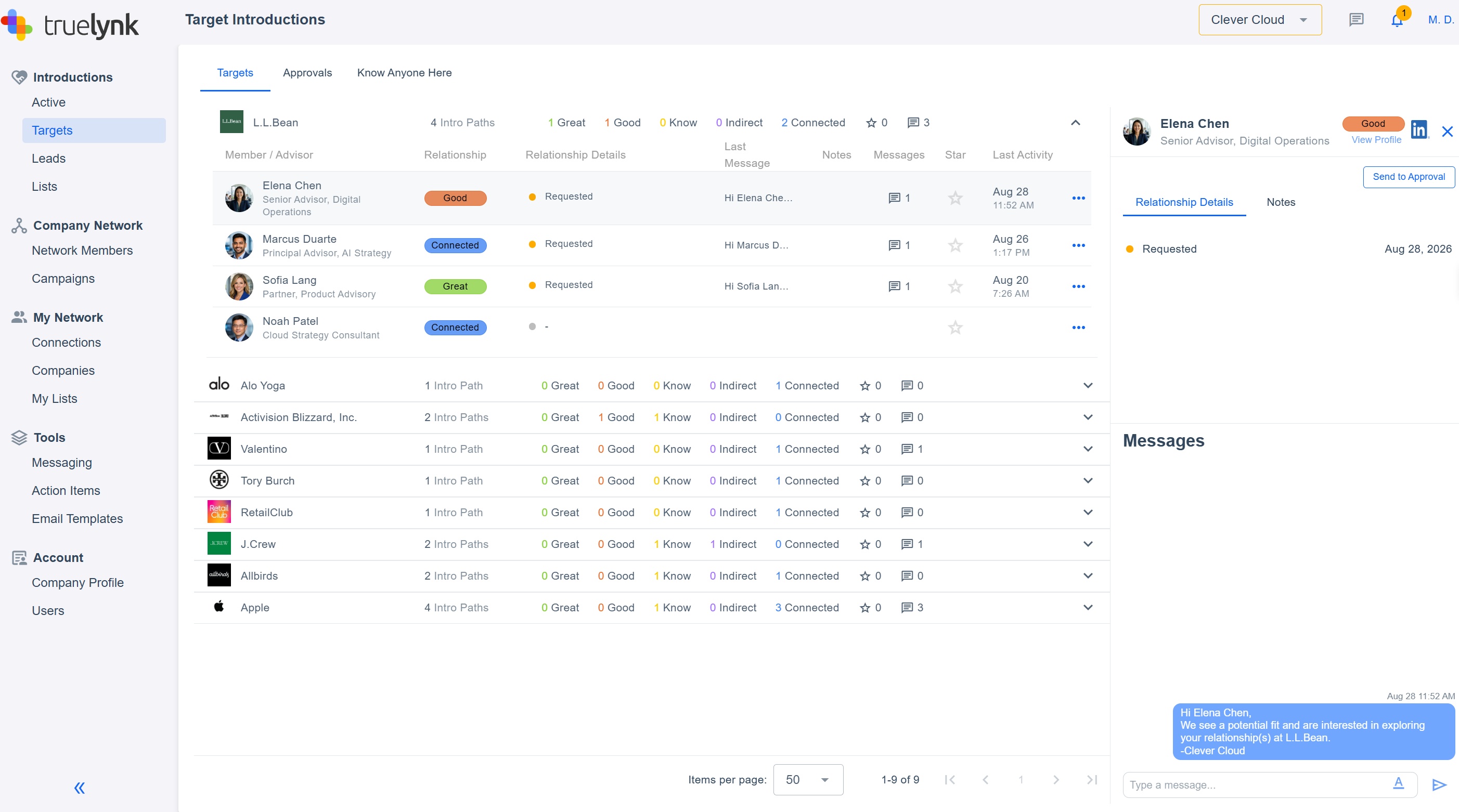
Task: Open the Clever Cloud company dropdown
Action: (1260, 20)
